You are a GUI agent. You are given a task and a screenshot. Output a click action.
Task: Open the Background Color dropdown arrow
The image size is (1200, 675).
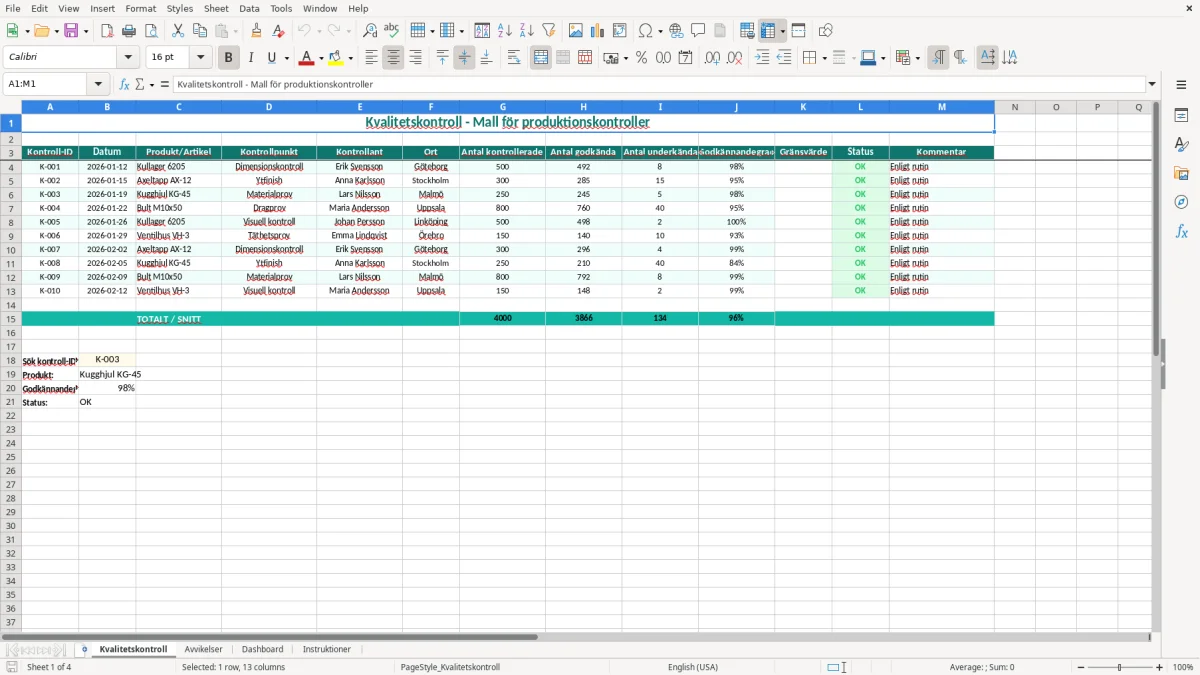[x=350, y=58]
